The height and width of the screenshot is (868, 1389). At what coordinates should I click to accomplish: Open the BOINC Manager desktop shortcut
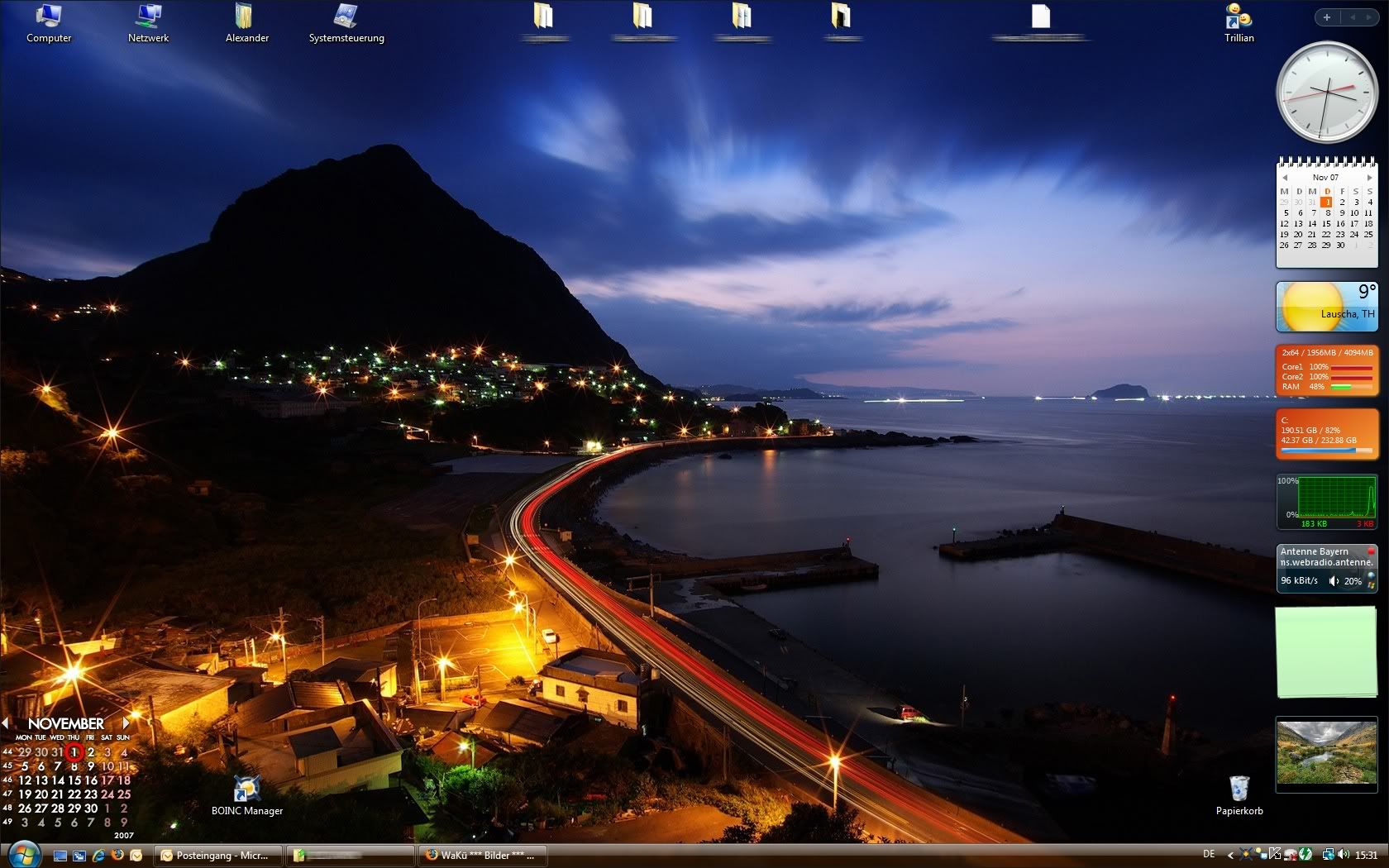[x=246, y=789]
